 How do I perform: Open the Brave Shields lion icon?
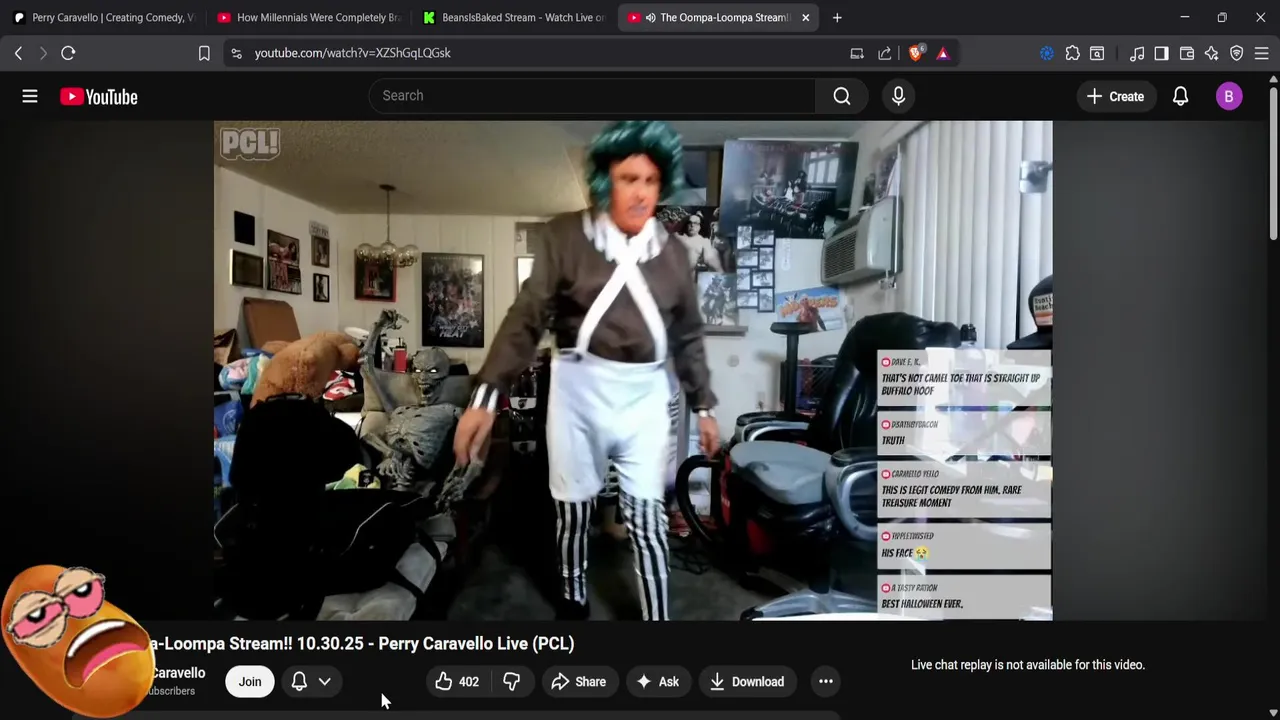(x=915, y=53)
